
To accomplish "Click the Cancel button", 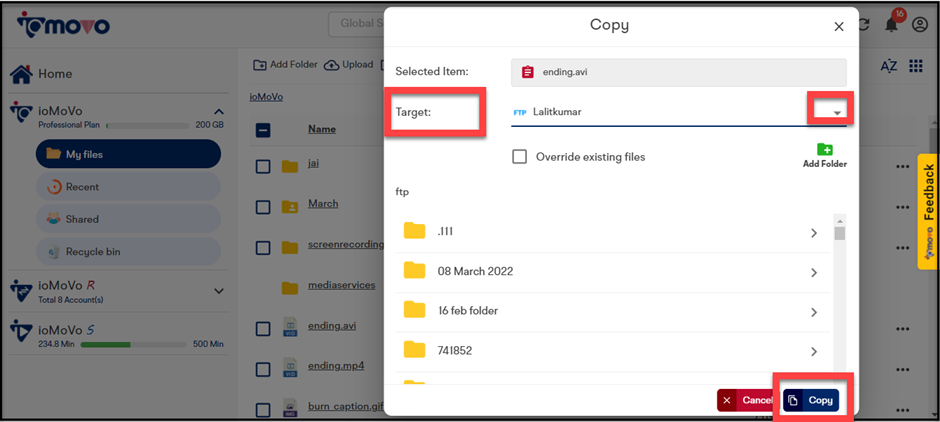I will click(749, 400).
